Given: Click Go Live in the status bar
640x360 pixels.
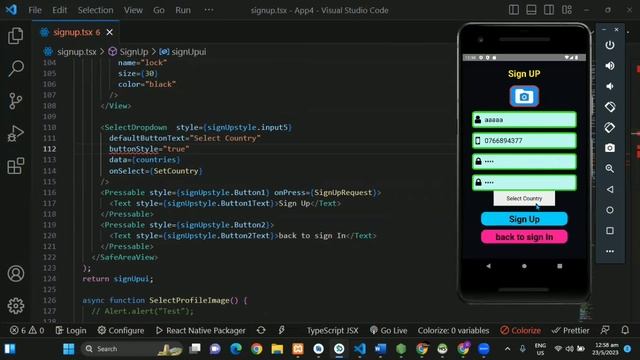Looking at the screenshot, I should [388, 330].
